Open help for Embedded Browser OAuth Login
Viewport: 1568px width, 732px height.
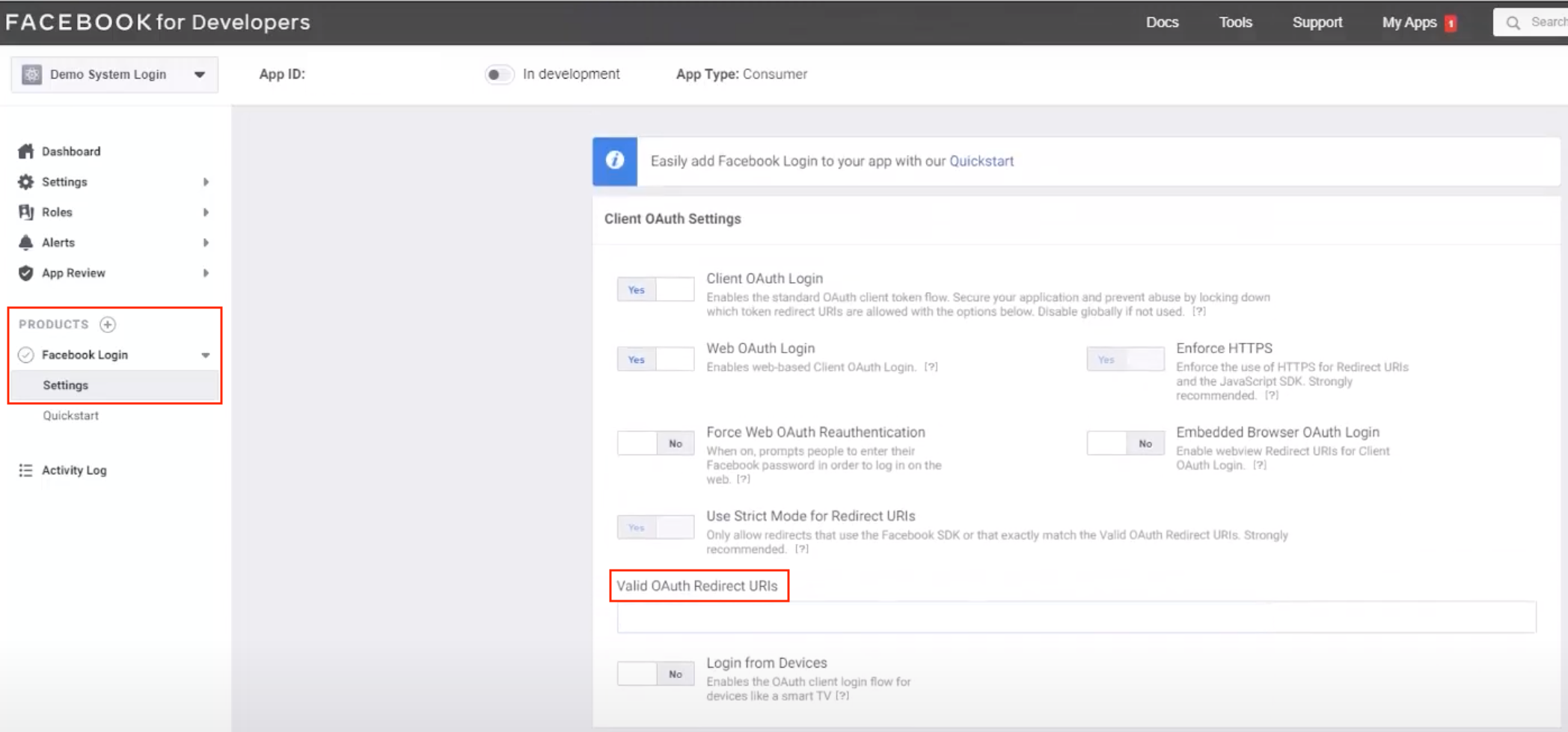(1260, 465)
